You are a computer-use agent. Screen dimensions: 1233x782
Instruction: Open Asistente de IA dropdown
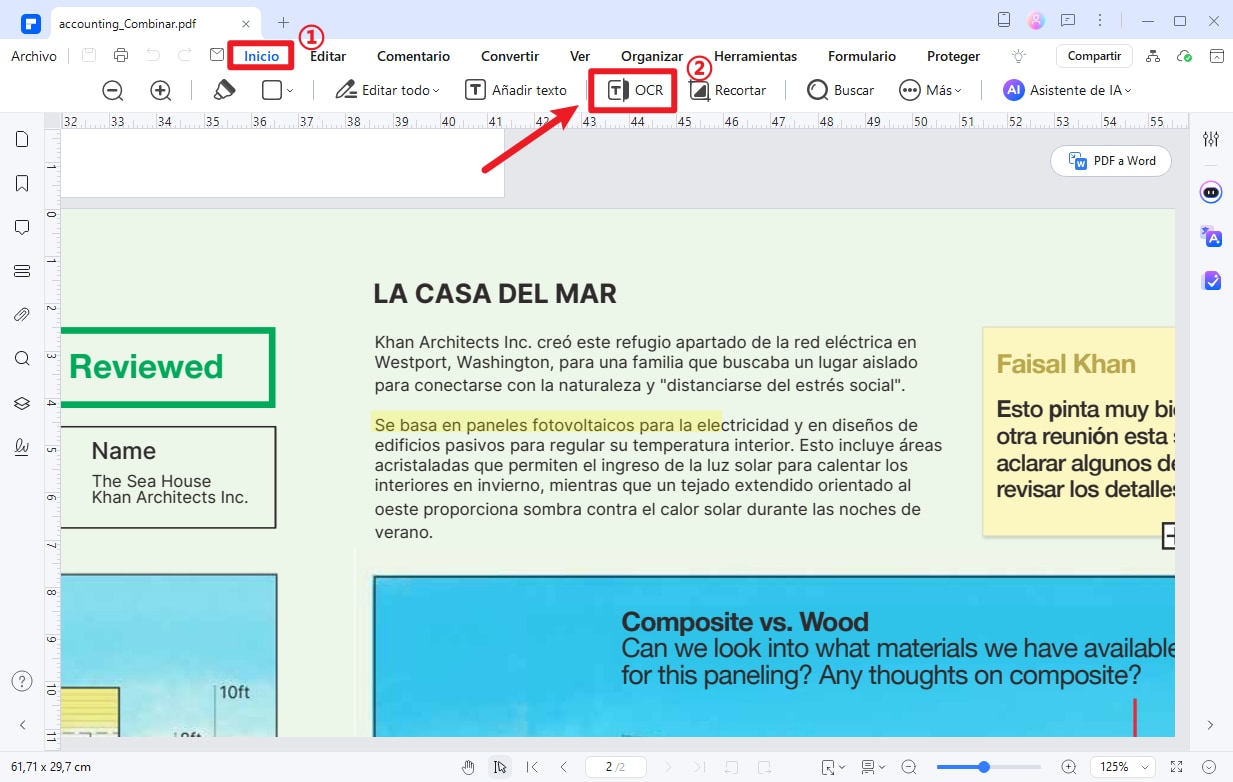pos(1068,90)
